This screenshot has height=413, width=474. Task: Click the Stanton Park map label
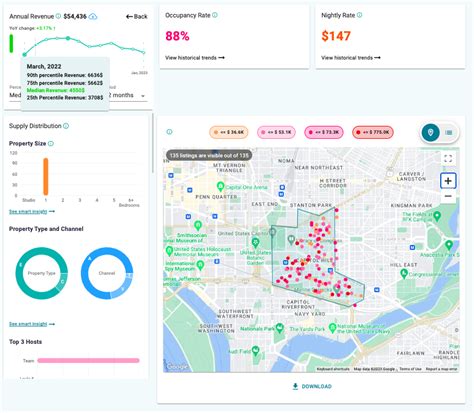click(311, 205)
